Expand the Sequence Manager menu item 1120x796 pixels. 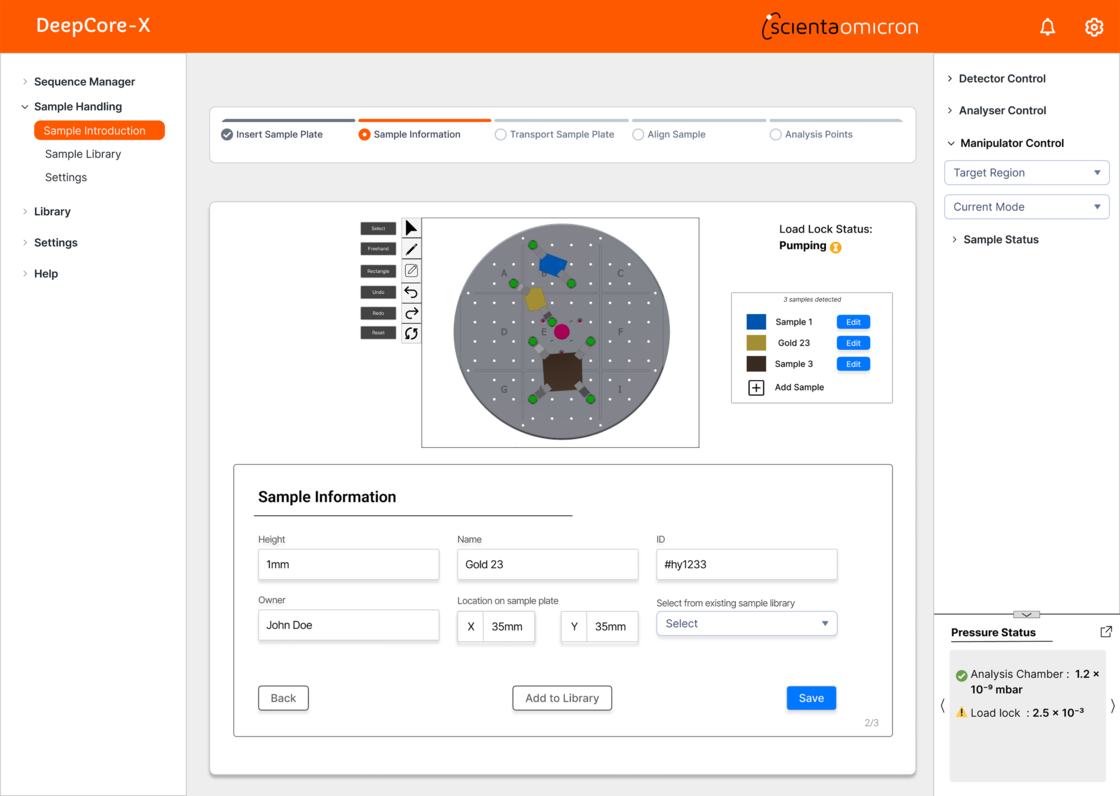(84, 82)
